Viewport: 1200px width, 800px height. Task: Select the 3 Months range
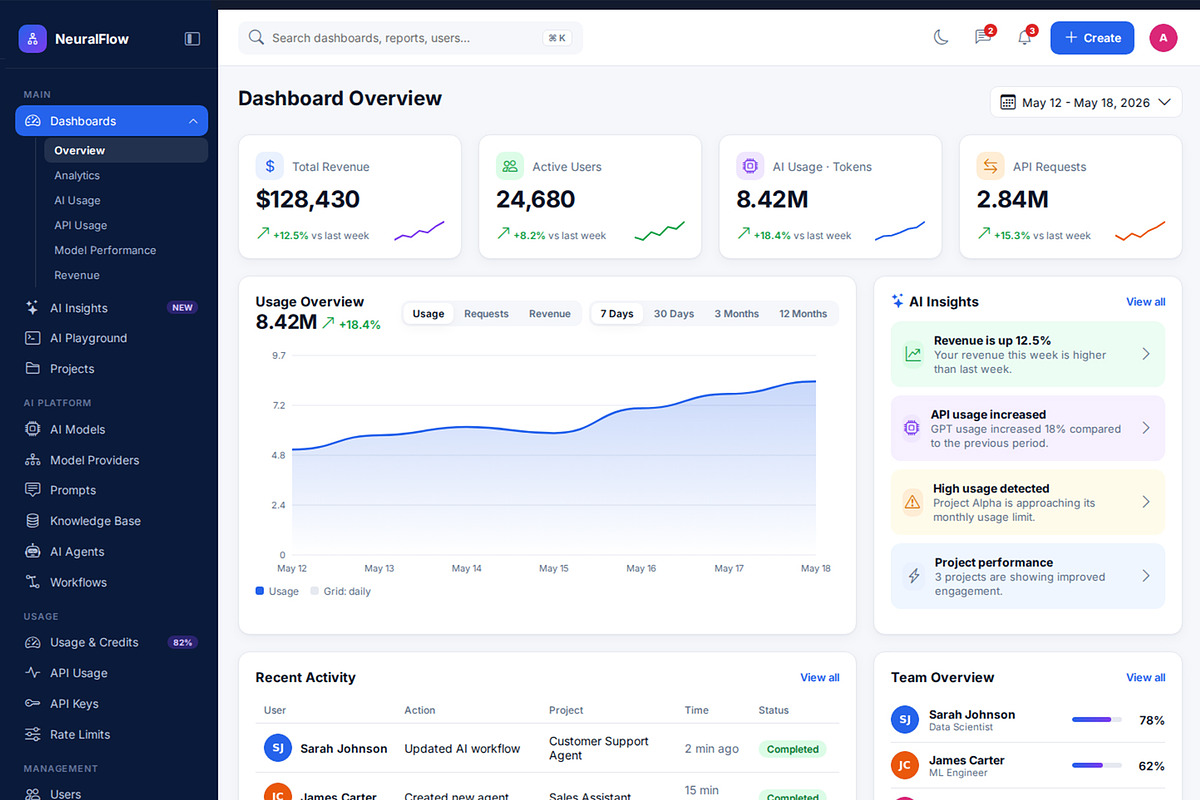tap(737, 314)
